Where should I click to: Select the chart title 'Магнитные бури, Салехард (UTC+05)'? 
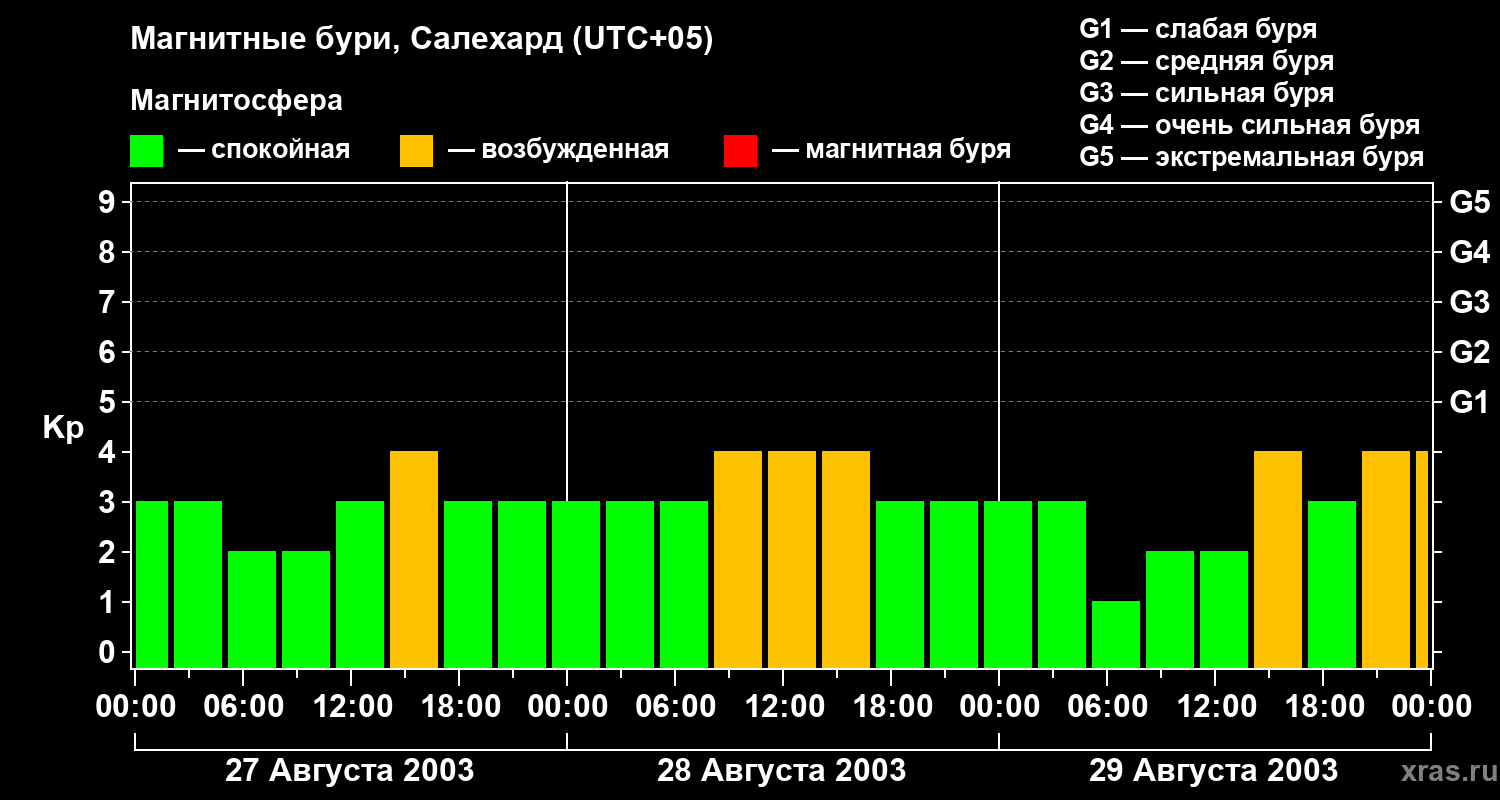click(422, 40)
